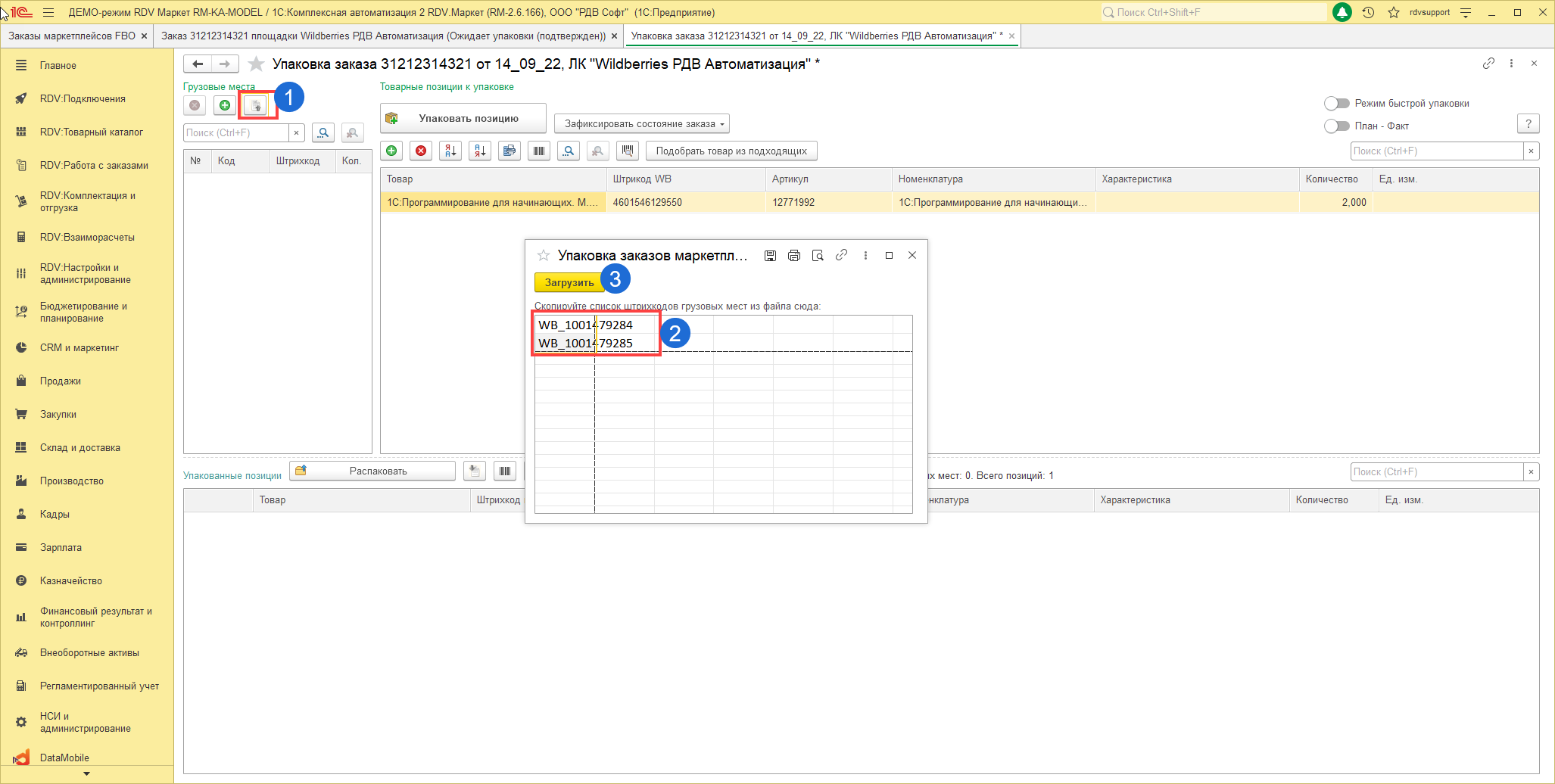The width and height of the screenshot is (1555, 784).
Task: Save the dialog spreadsheet via diskette icon
Action: point(770,256)
